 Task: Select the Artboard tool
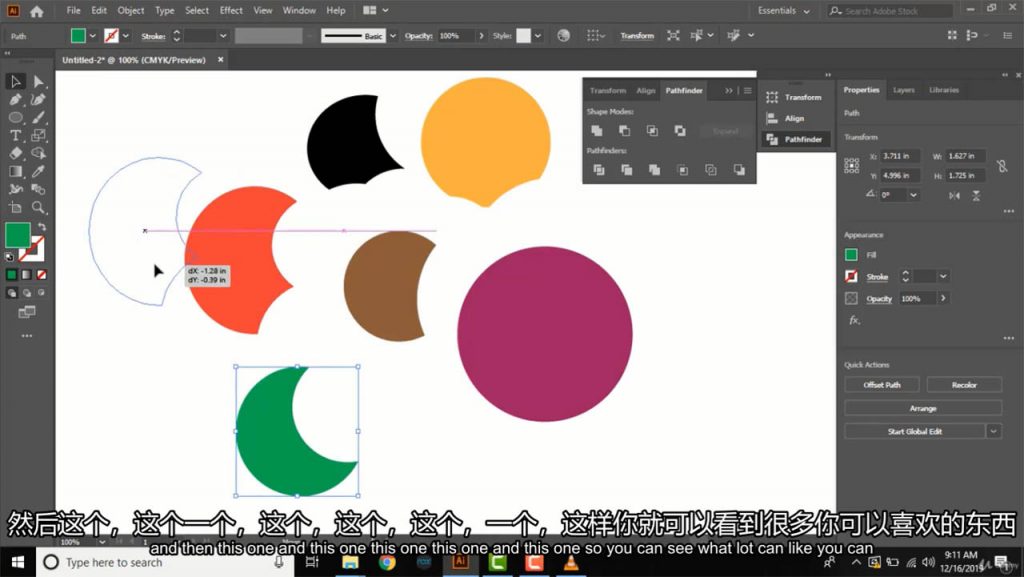tap(16, 208)
